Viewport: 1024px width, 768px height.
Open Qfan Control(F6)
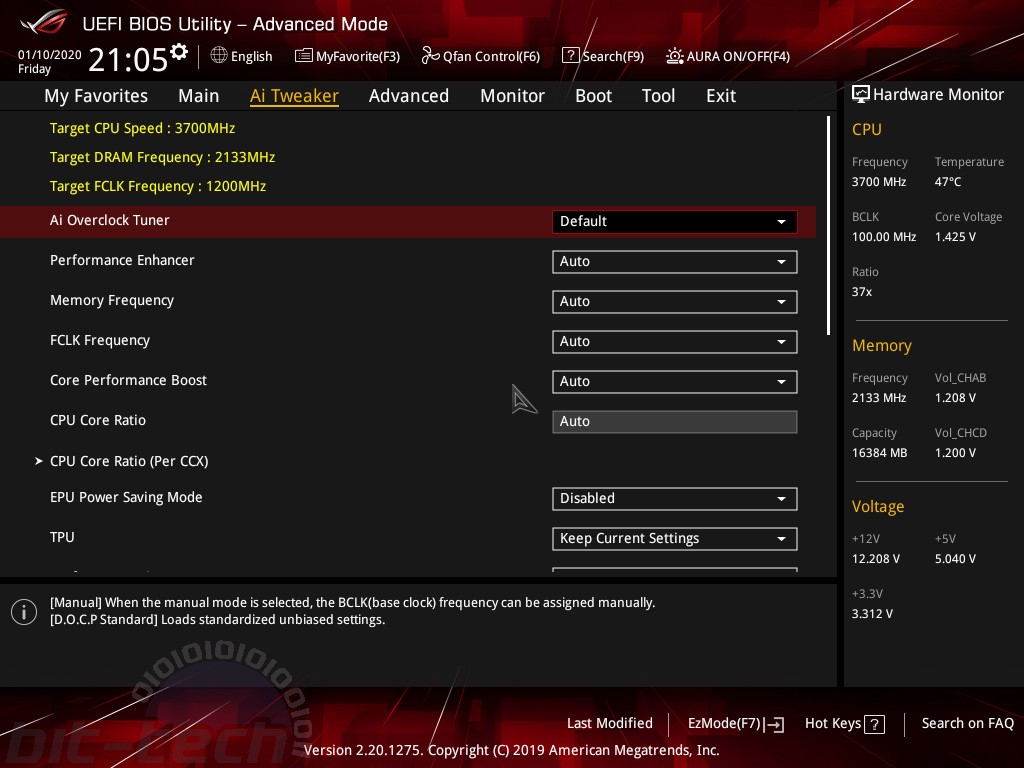click(x=481, y=56)
